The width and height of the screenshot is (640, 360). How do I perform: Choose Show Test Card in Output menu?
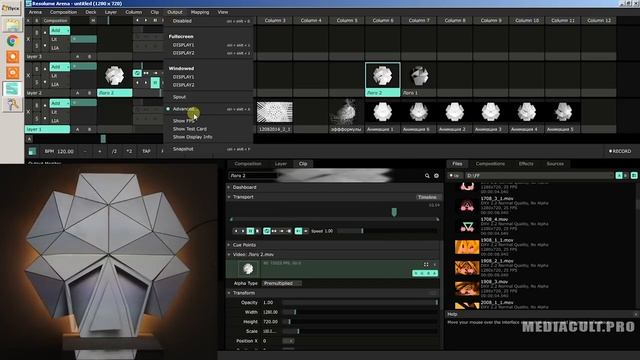point(189,129)
